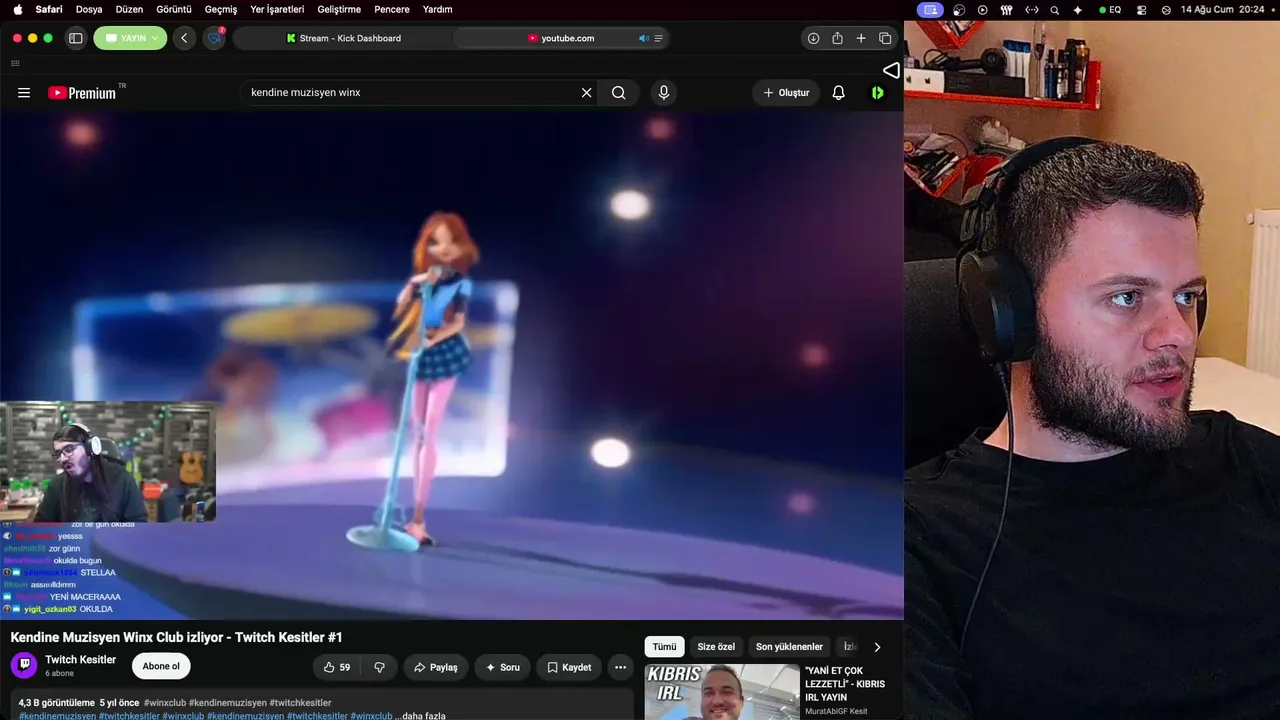Show the Safari sidebar
Screen dimensions: 1280x720
[75, 38]
